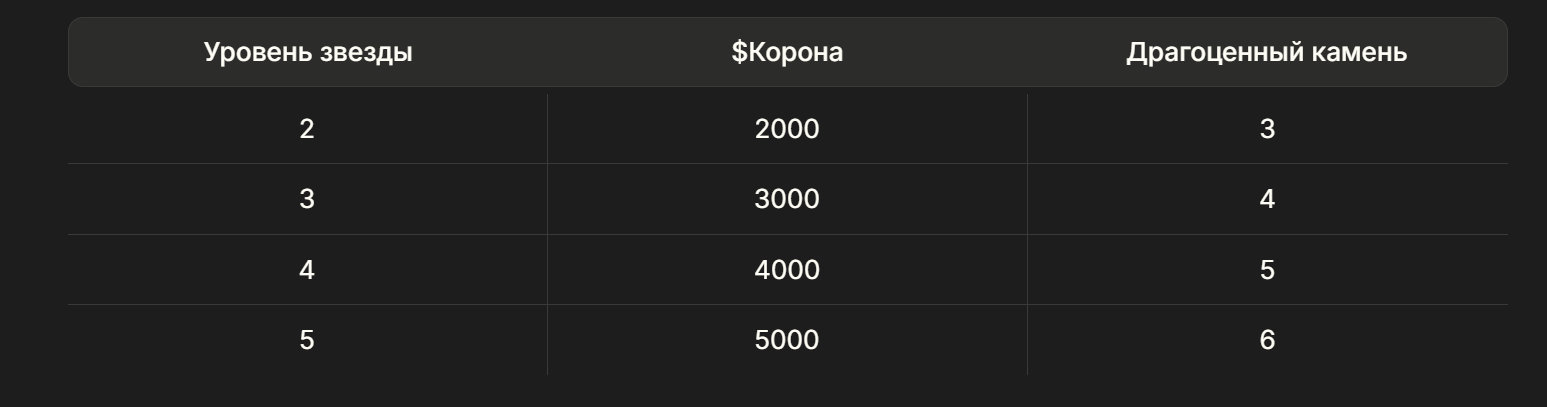Click the "Уровень звезды" column header
This screenshot has height=407, width=1547.
point(308,53)
